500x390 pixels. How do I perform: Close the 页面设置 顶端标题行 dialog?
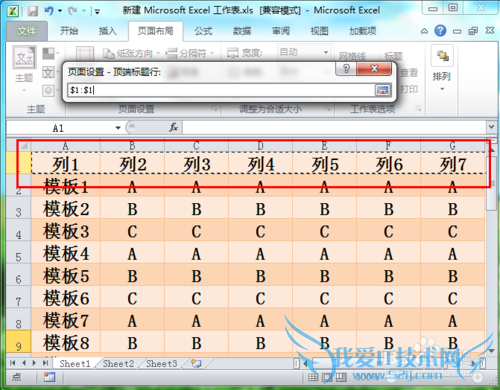click(x=374, y=69)
